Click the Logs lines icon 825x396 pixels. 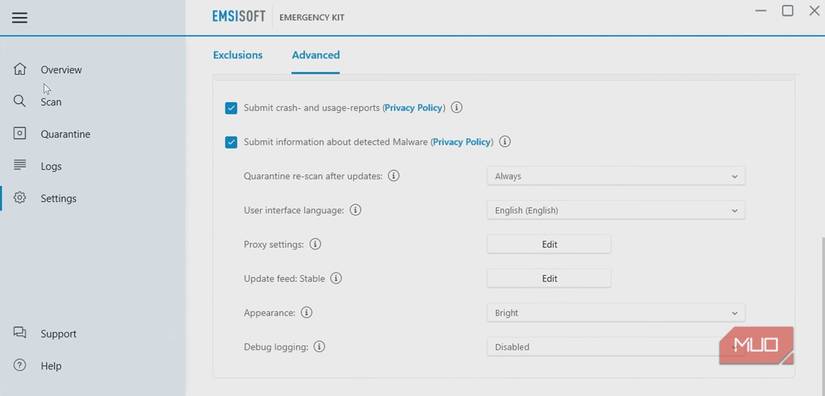(x=19, y=165)
